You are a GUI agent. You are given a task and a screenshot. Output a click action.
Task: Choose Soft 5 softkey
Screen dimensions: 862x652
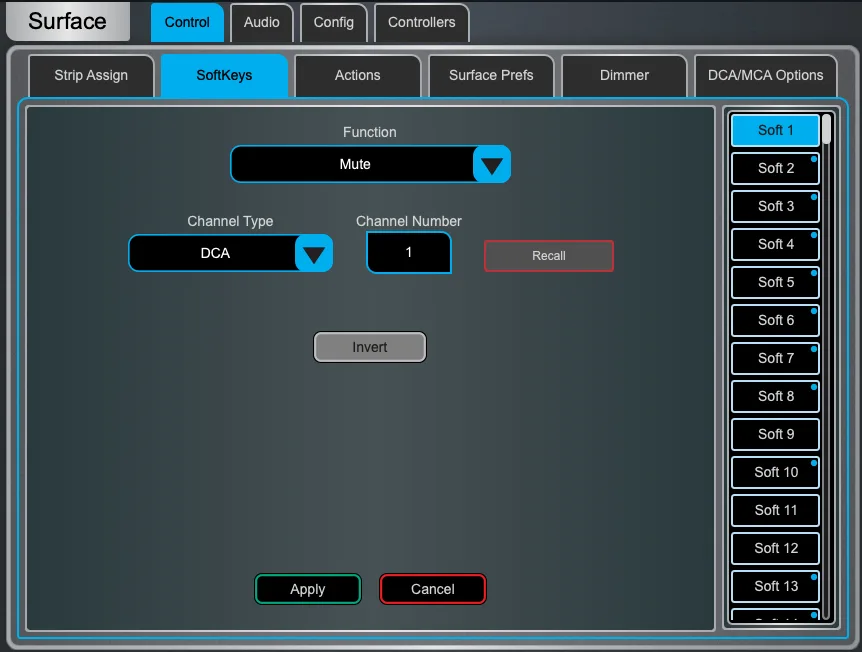(775, 282)
